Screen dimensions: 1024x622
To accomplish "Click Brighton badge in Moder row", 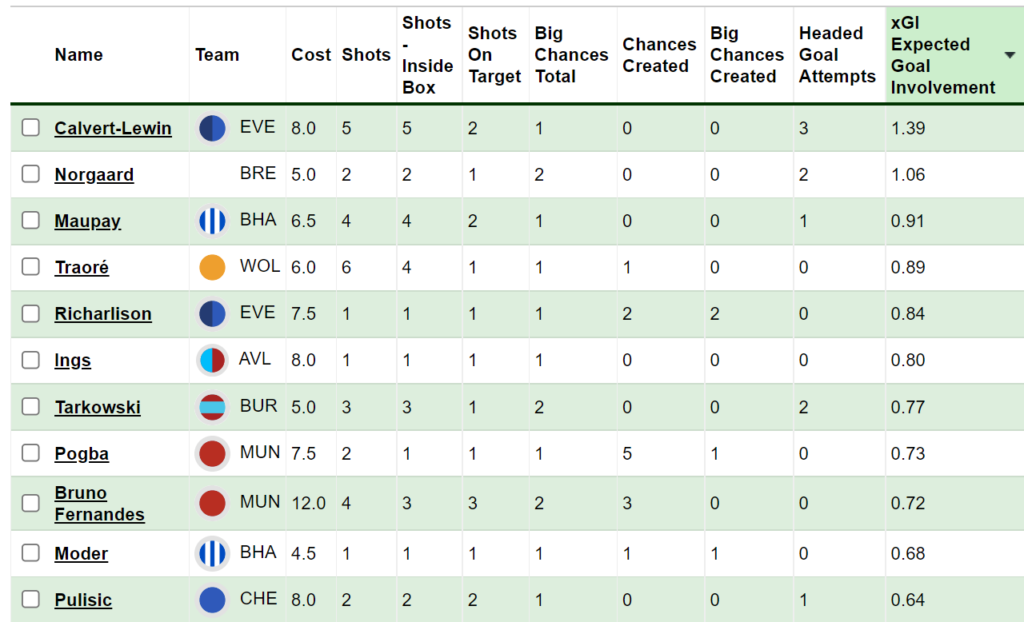I will (212, 553).
